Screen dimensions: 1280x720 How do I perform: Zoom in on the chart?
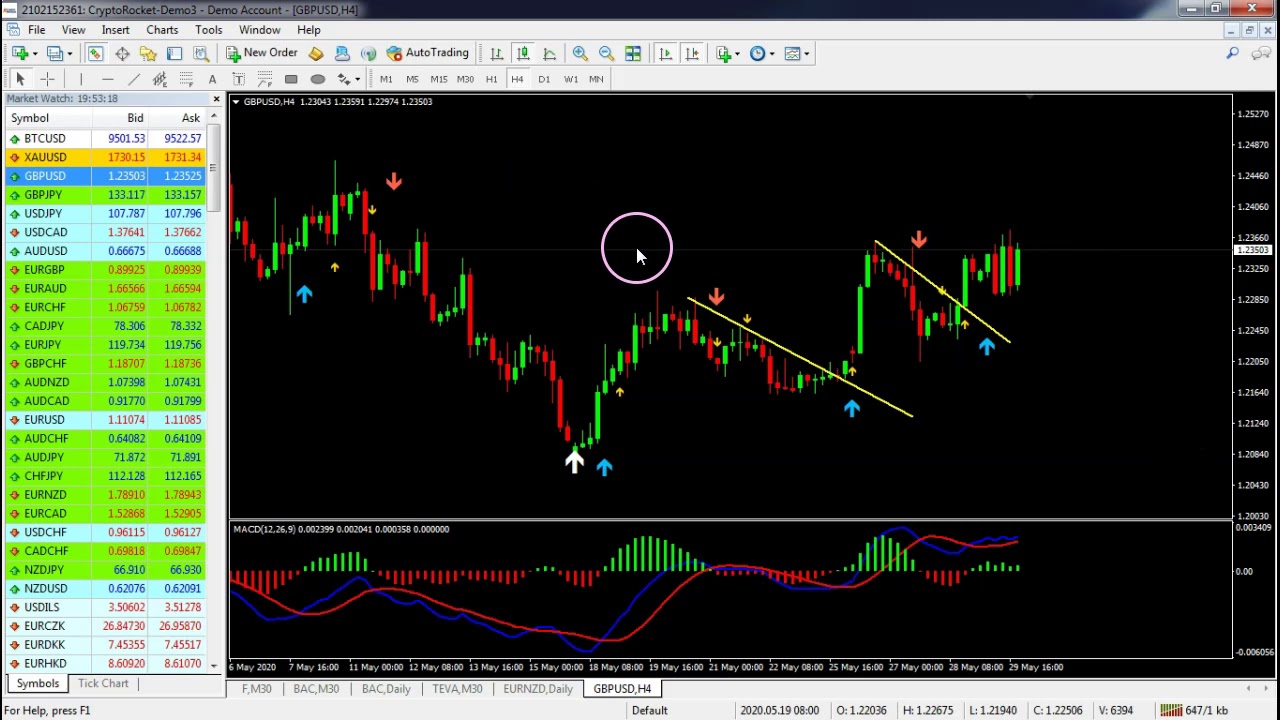580,53
